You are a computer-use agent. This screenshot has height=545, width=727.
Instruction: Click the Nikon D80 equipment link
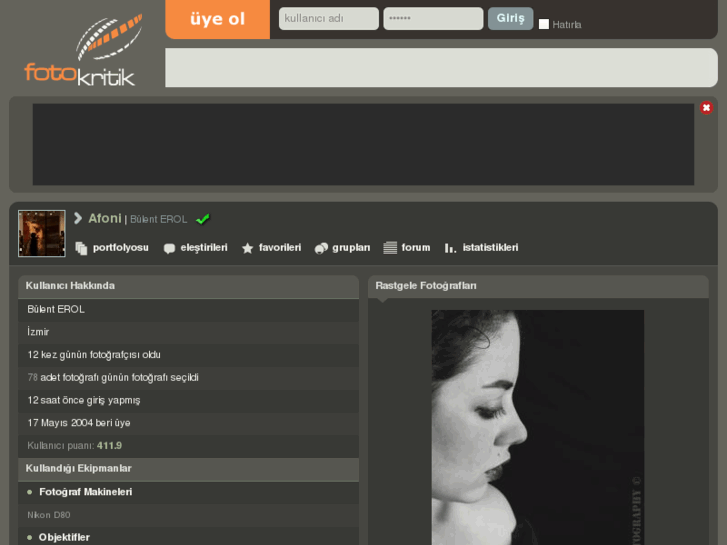click(x=49, y=515)
